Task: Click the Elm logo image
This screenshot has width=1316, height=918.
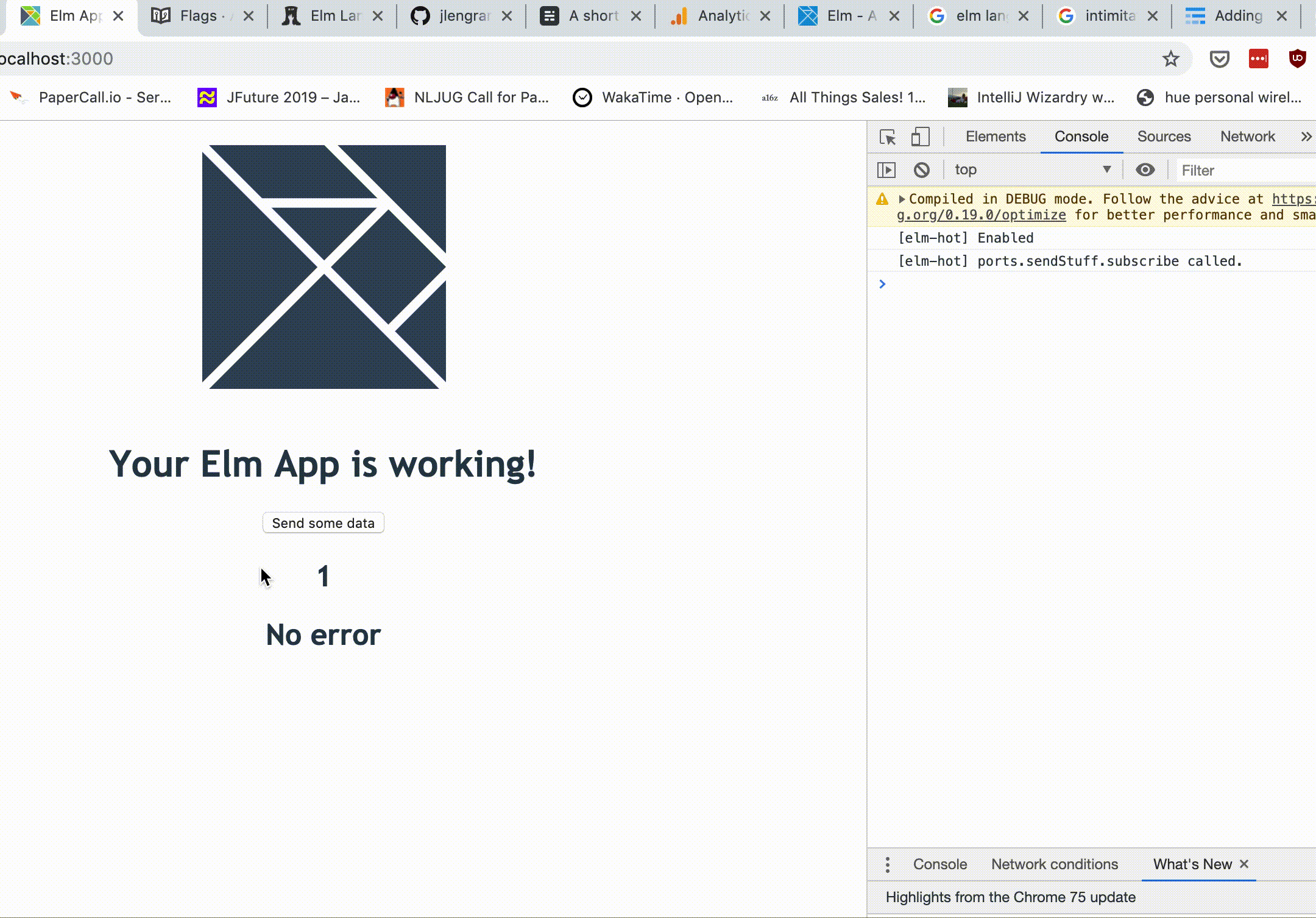Action: click(x=324, y=267)
